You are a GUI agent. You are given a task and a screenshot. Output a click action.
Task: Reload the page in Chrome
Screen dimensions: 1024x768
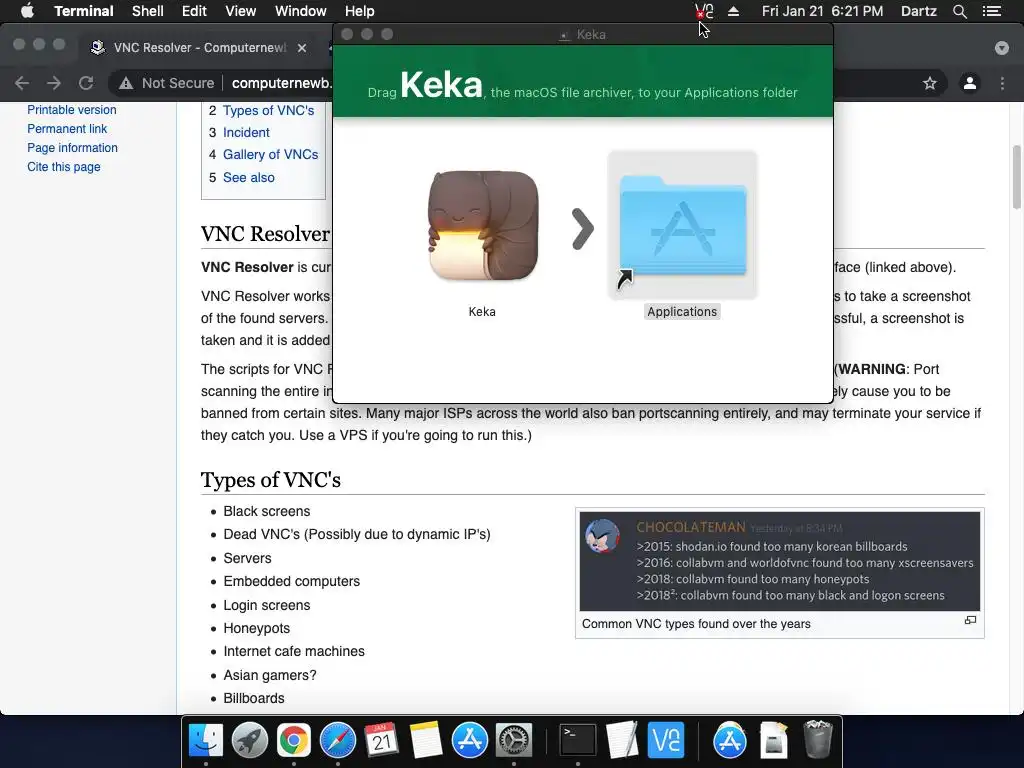[86, 83]
